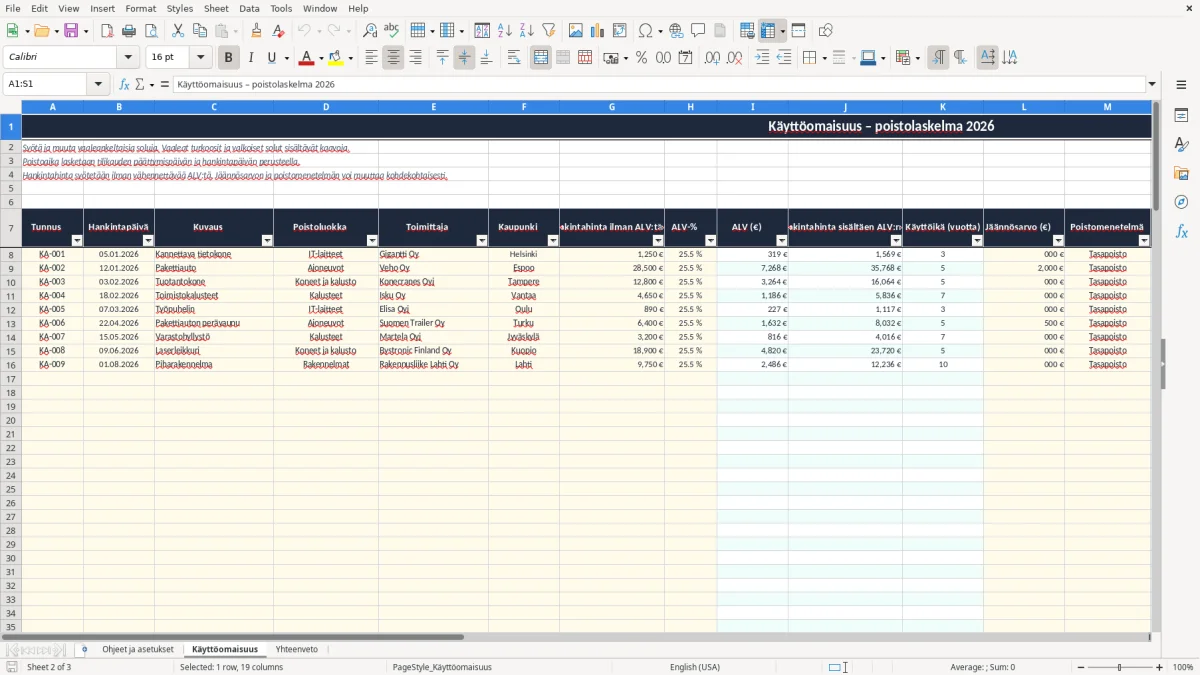Open the Styles menu
1200x675 pixels.
click(180, 8)
